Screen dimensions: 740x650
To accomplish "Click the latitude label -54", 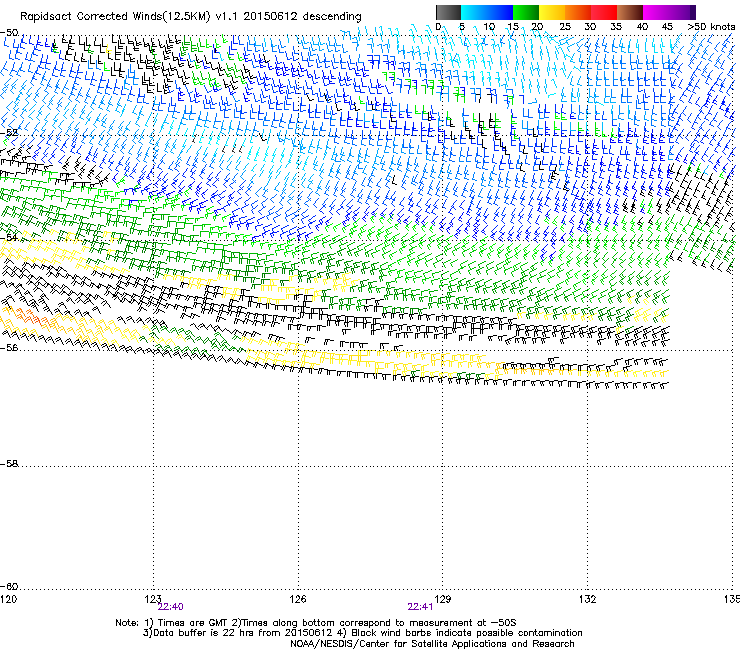I will [9, 237].
